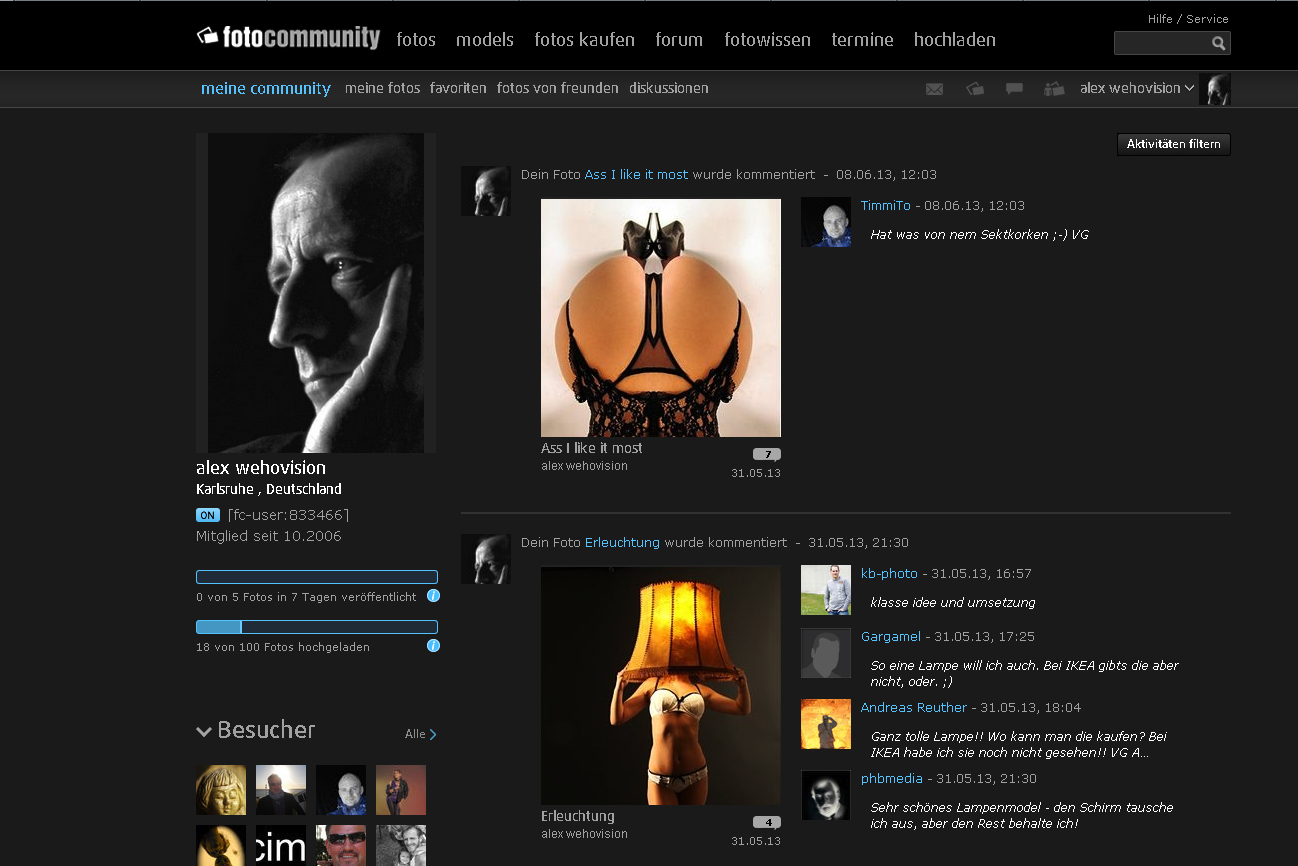
Task: Collapse the Besucher section
Action: (204, 731)
